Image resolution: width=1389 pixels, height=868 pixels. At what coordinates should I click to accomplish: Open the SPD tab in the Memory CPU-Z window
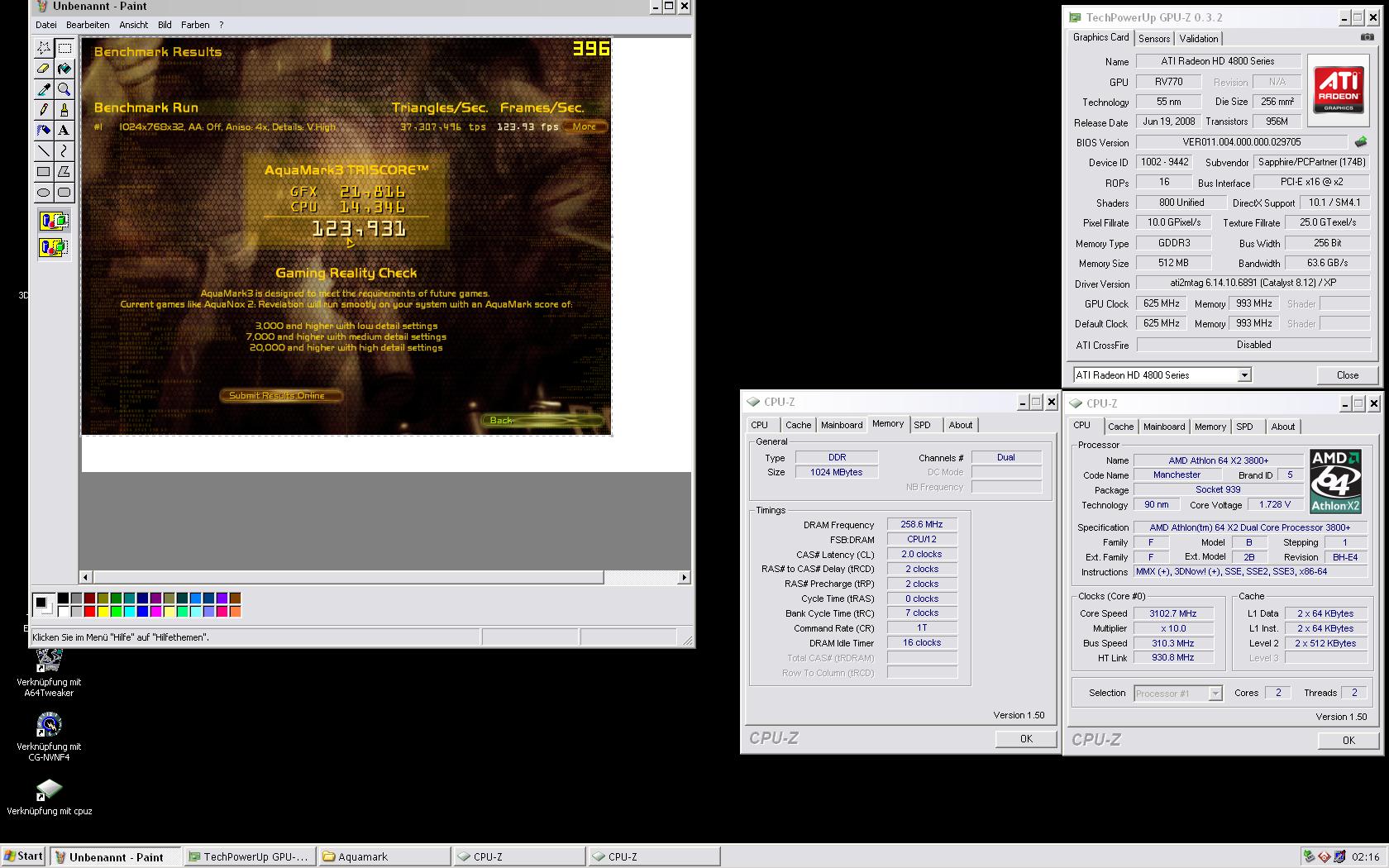[922, 425]
